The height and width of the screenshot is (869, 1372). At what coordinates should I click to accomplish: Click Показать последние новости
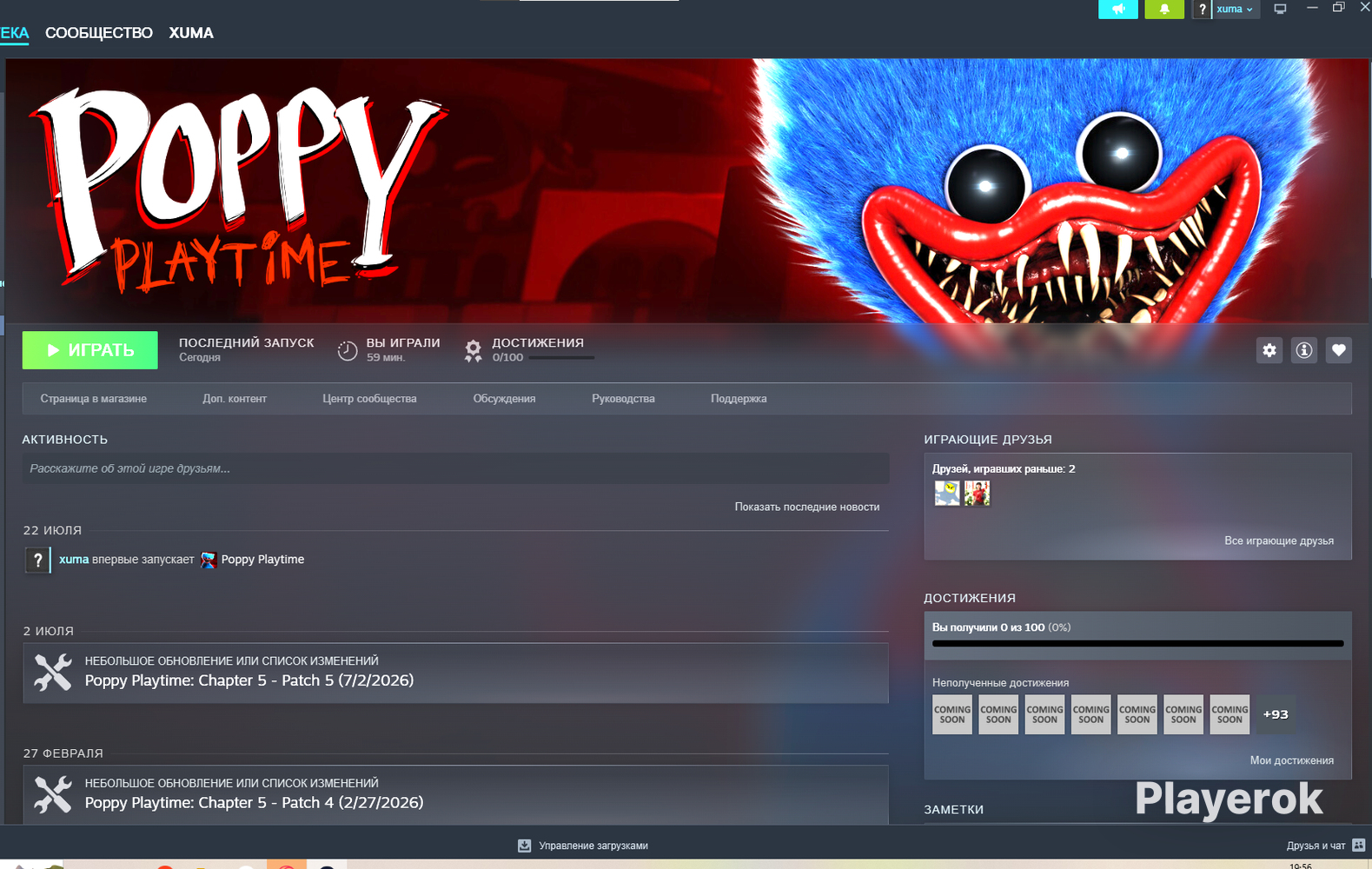(x=807, y=507)
